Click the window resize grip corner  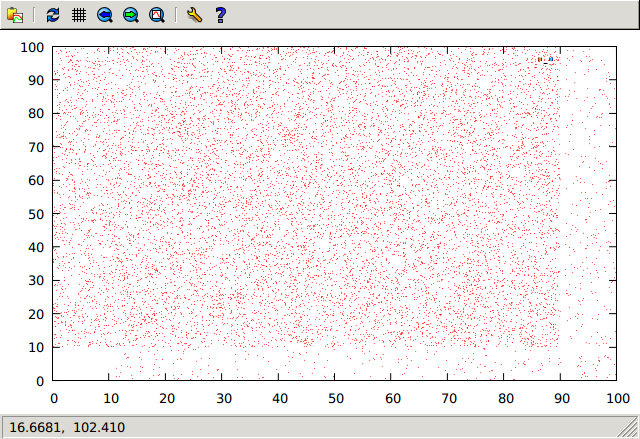click(x=629, y=428)
